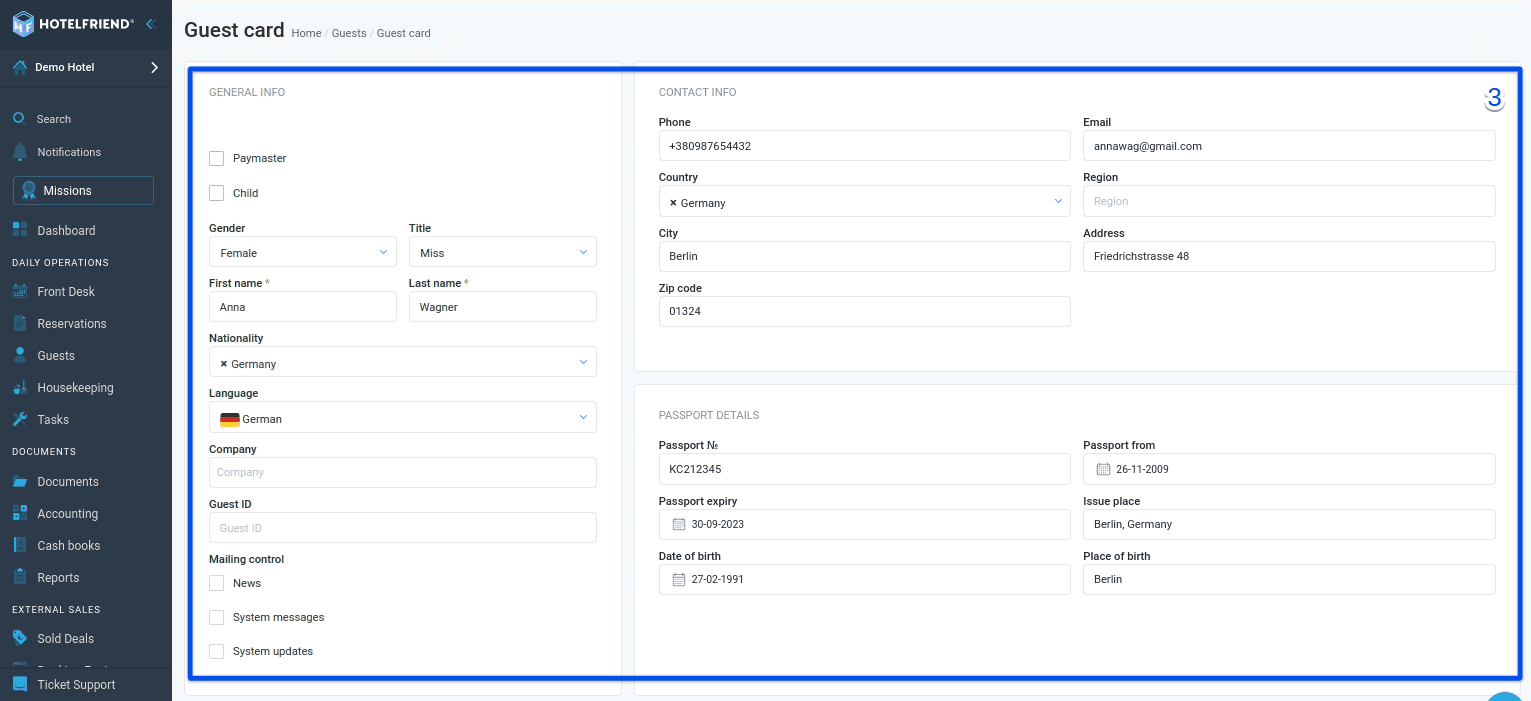Clear Germany with x in Country field
1531x701 pixels.
tap(673, 203)
